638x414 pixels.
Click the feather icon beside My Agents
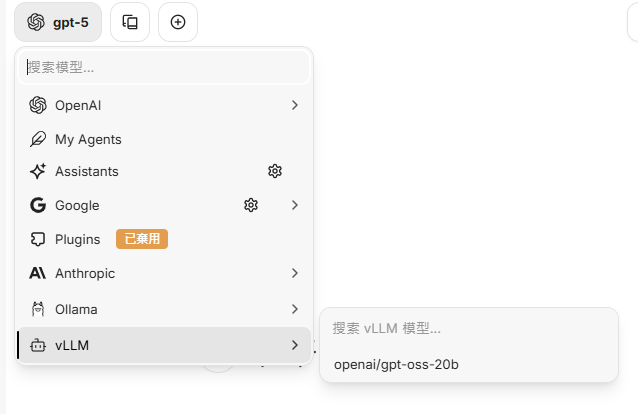coord(38,139)
